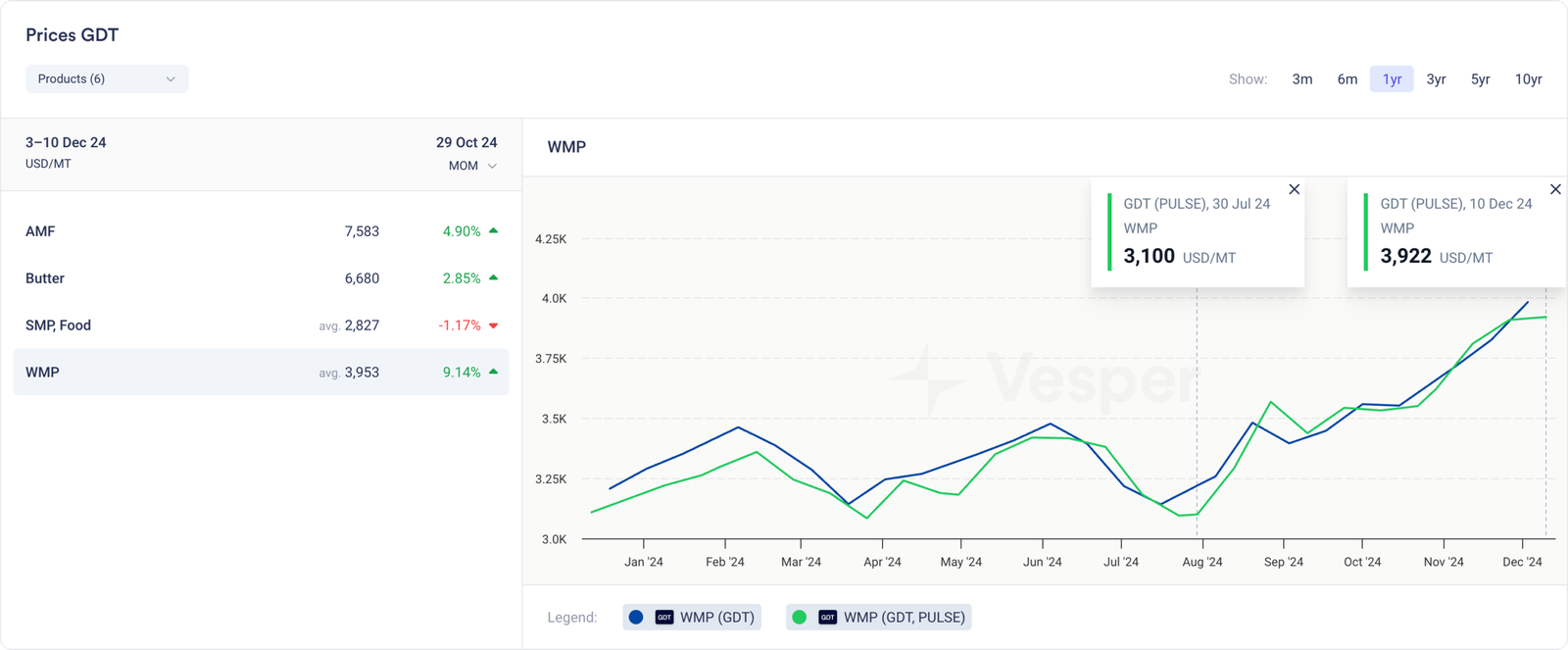Open the Products (6) dropdown
The width and height of the screenshot is (1568, 650).
(x=106, y=78)
